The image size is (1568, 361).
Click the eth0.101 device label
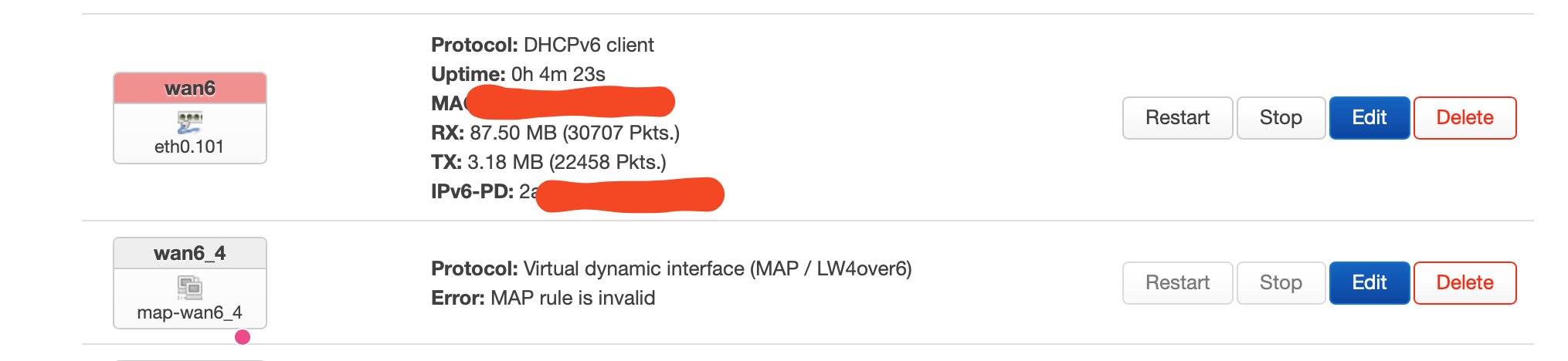[x=189, y=147]
